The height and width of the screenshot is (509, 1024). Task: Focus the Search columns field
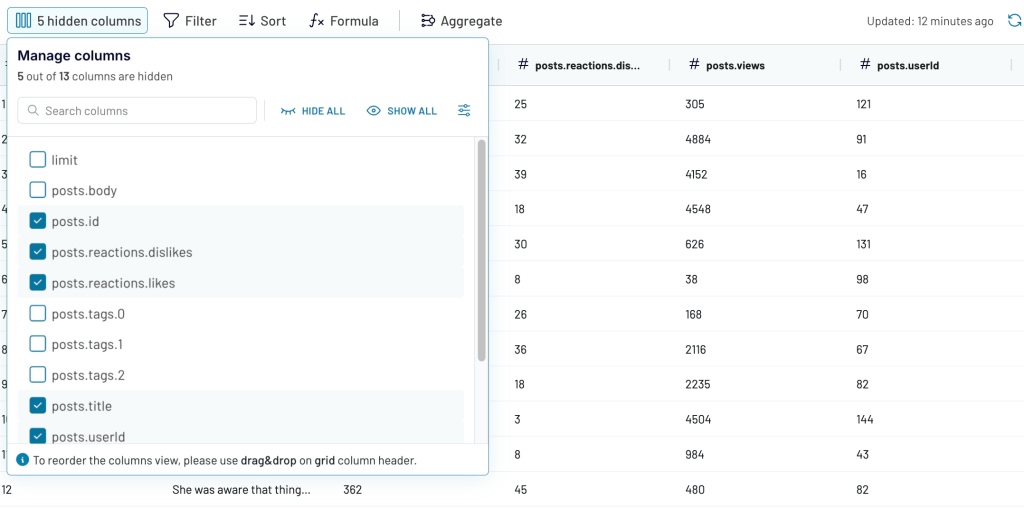point(136,110)
